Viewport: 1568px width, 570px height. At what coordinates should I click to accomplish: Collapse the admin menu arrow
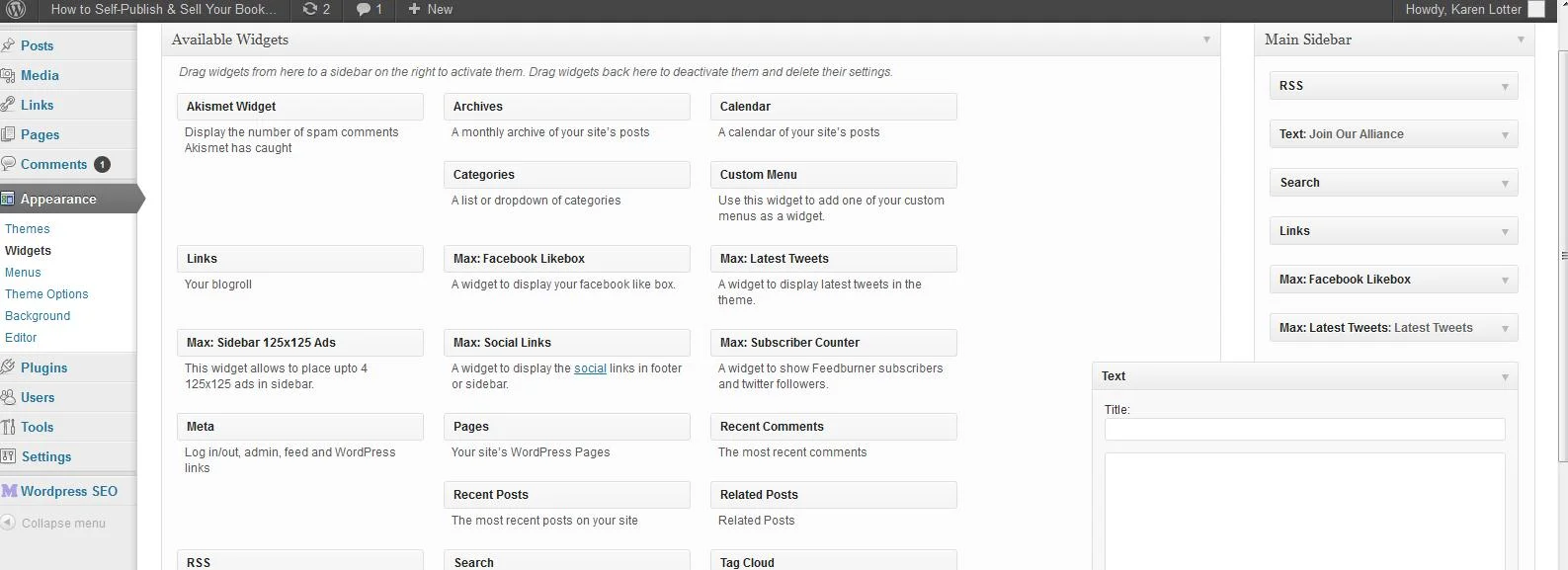click(x=8, y=523)
